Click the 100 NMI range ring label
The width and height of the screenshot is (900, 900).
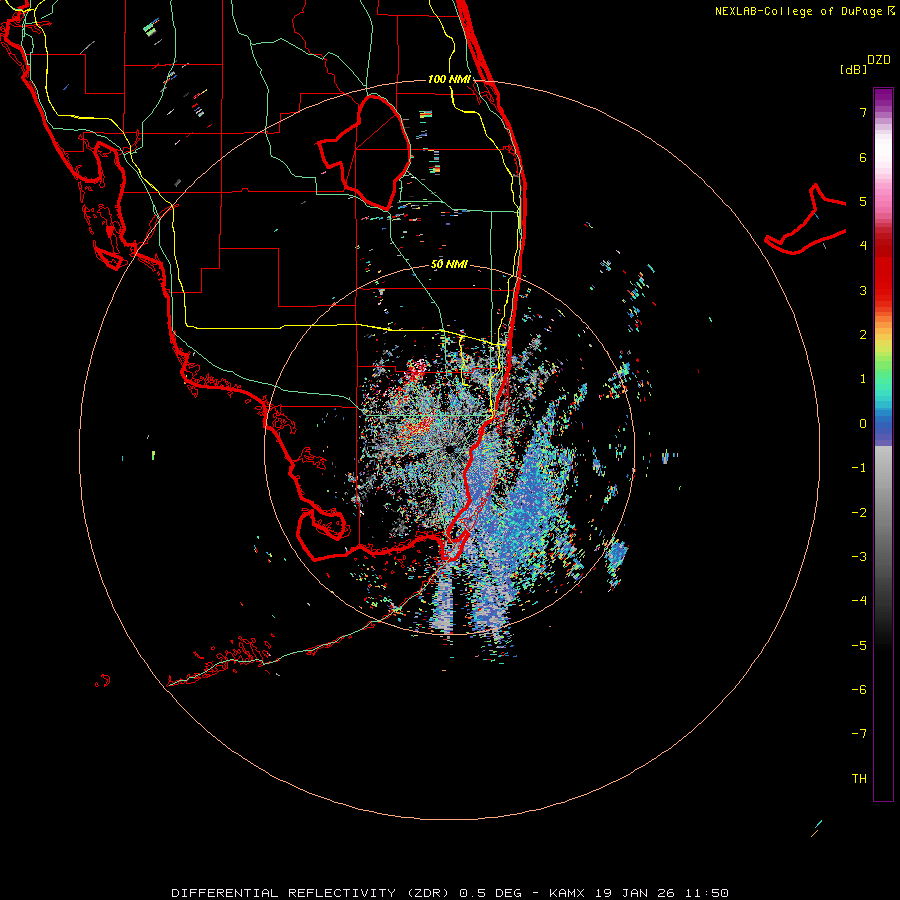tap(449, 79)
